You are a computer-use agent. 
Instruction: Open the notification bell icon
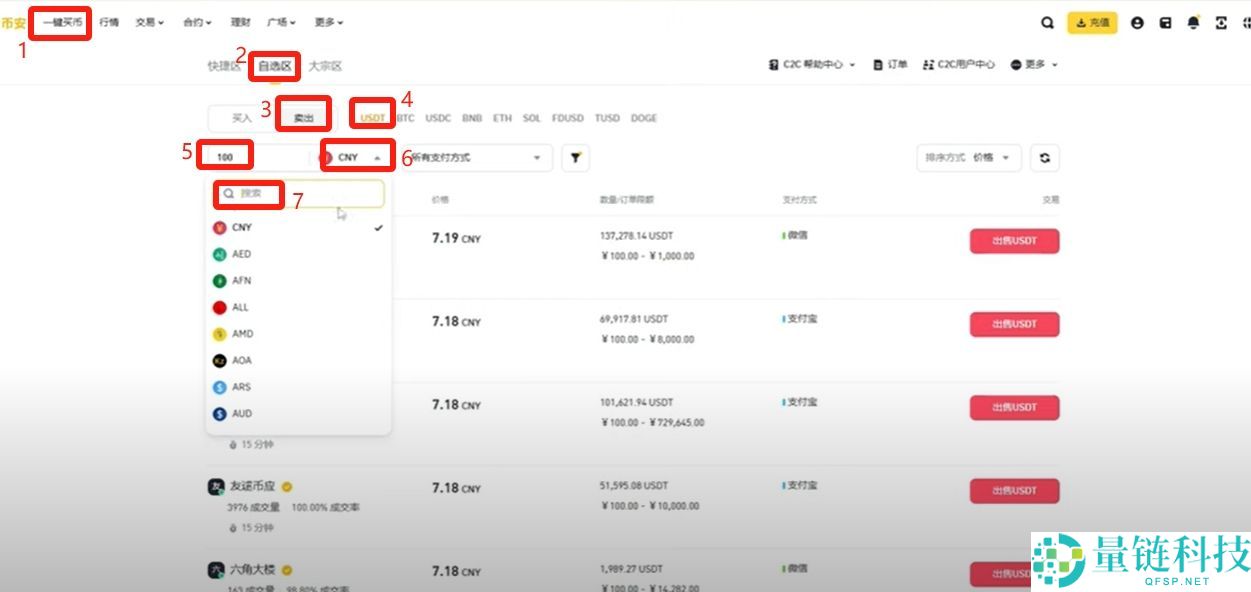[1193, 21]
